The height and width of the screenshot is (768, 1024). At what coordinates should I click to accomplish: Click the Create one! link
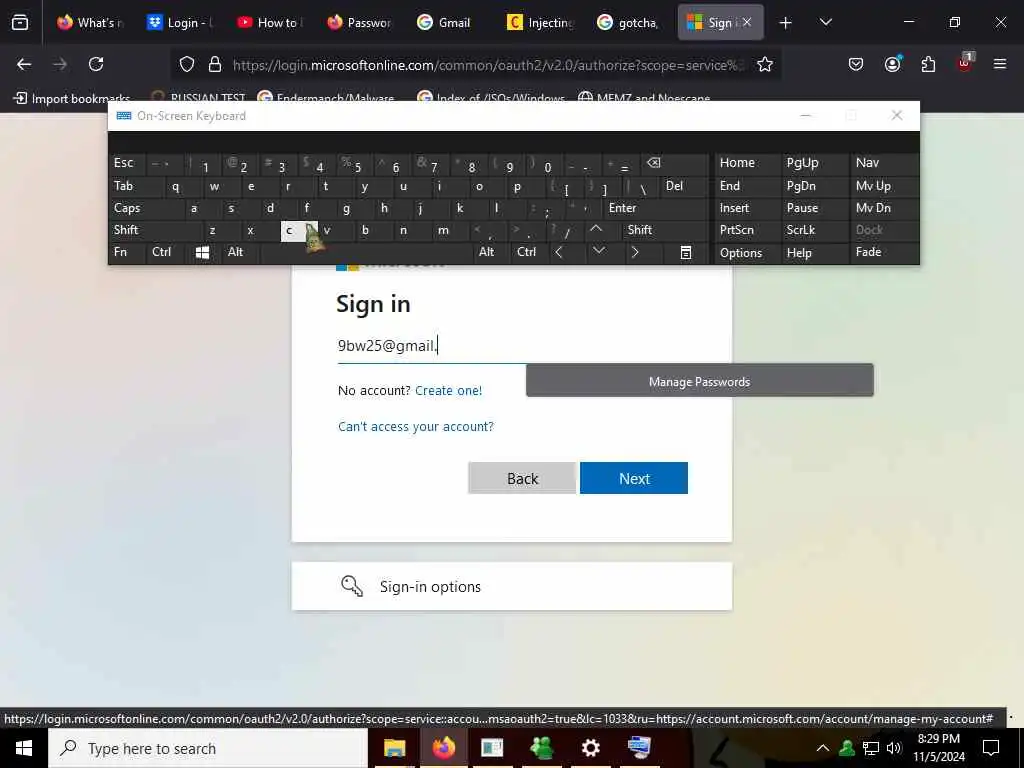pos(449,391)
